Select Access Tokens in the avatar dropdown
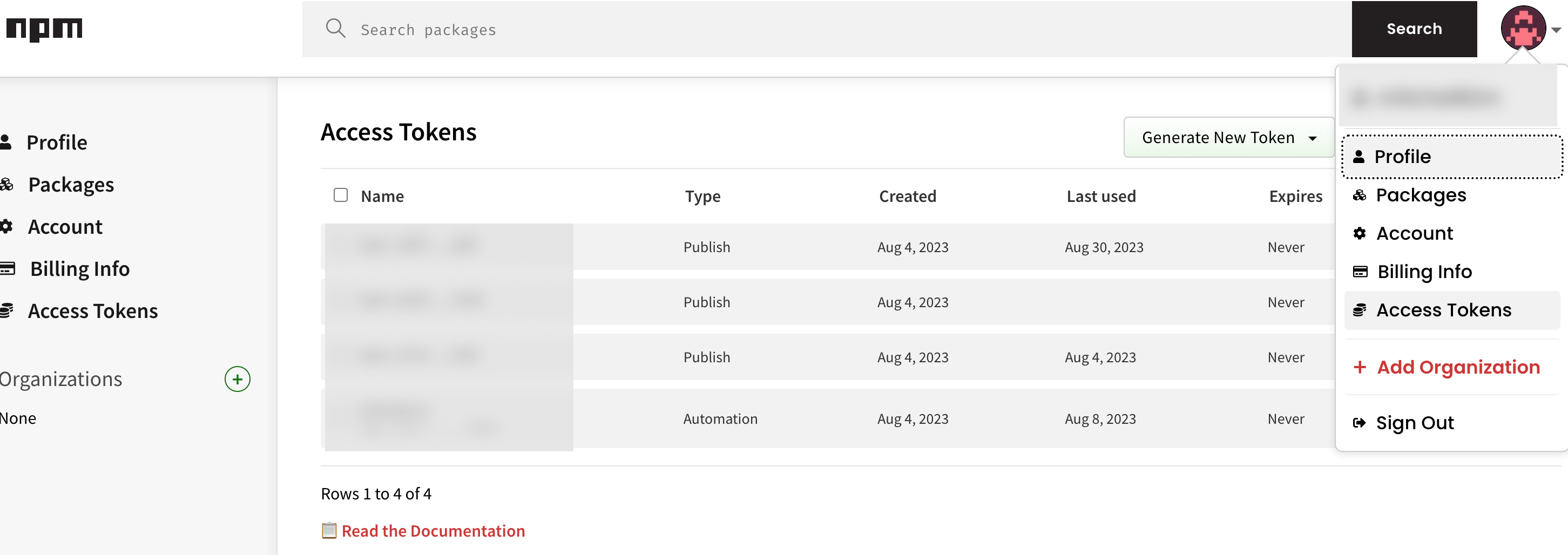This screenshot has height=555, width=1568. pyautogui.click(x=1452, y=310)
